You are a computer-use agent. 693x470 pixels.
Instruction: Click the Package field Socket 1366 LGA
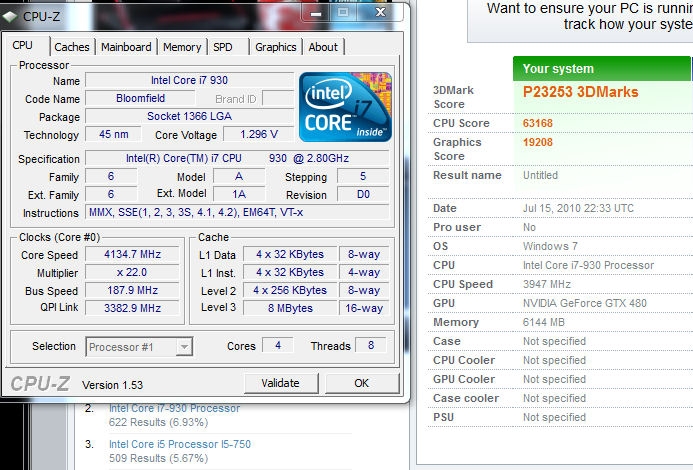[x=190, y=116]
